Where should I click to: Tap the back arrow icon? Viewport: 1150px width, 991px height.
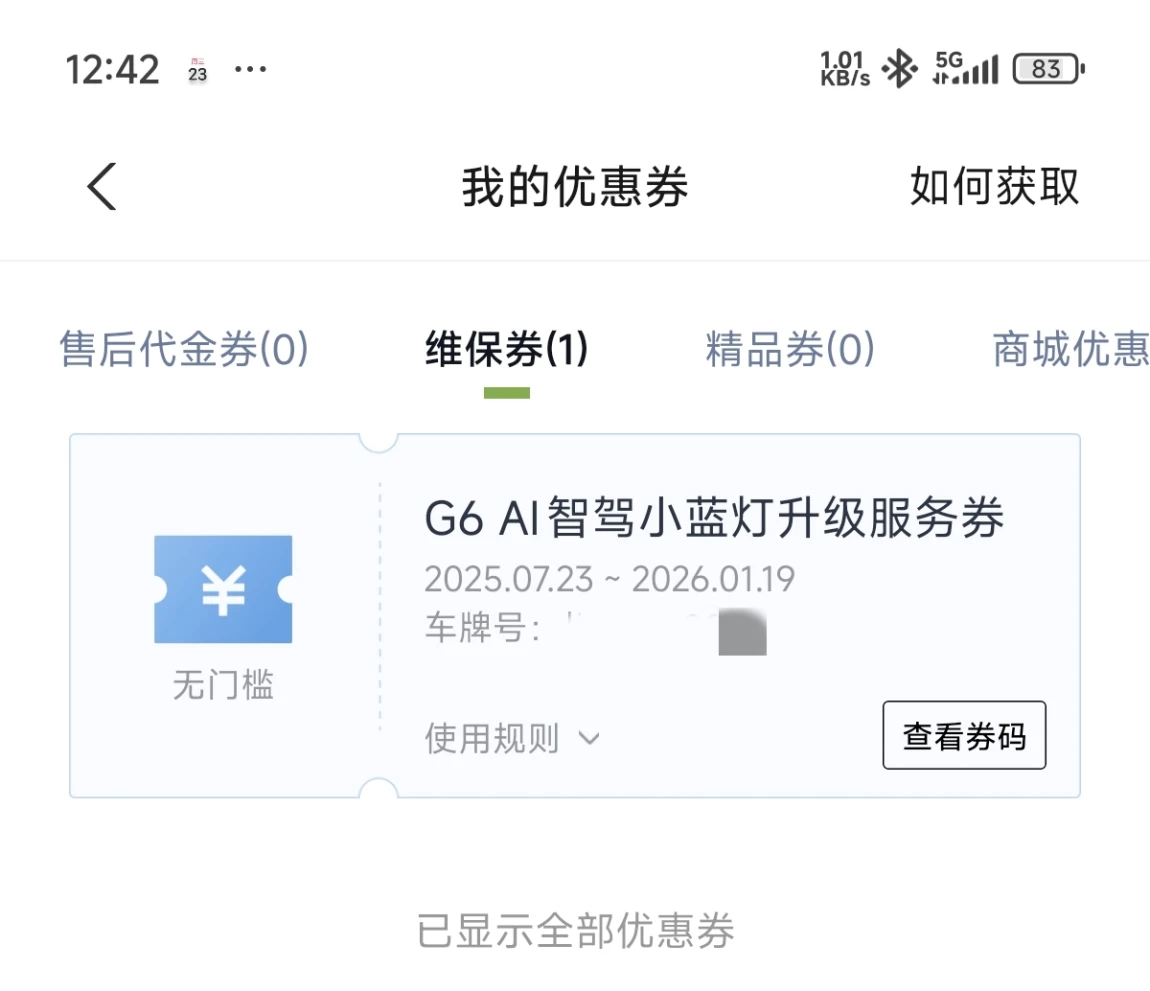click(x=102, y=186)
